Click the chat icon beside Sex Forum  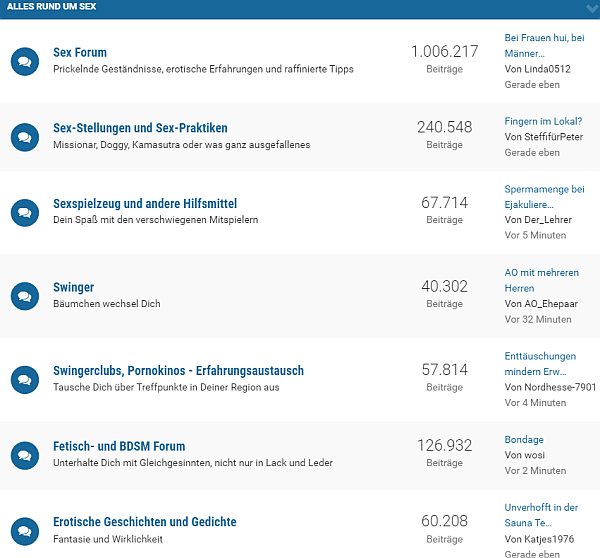24,61
